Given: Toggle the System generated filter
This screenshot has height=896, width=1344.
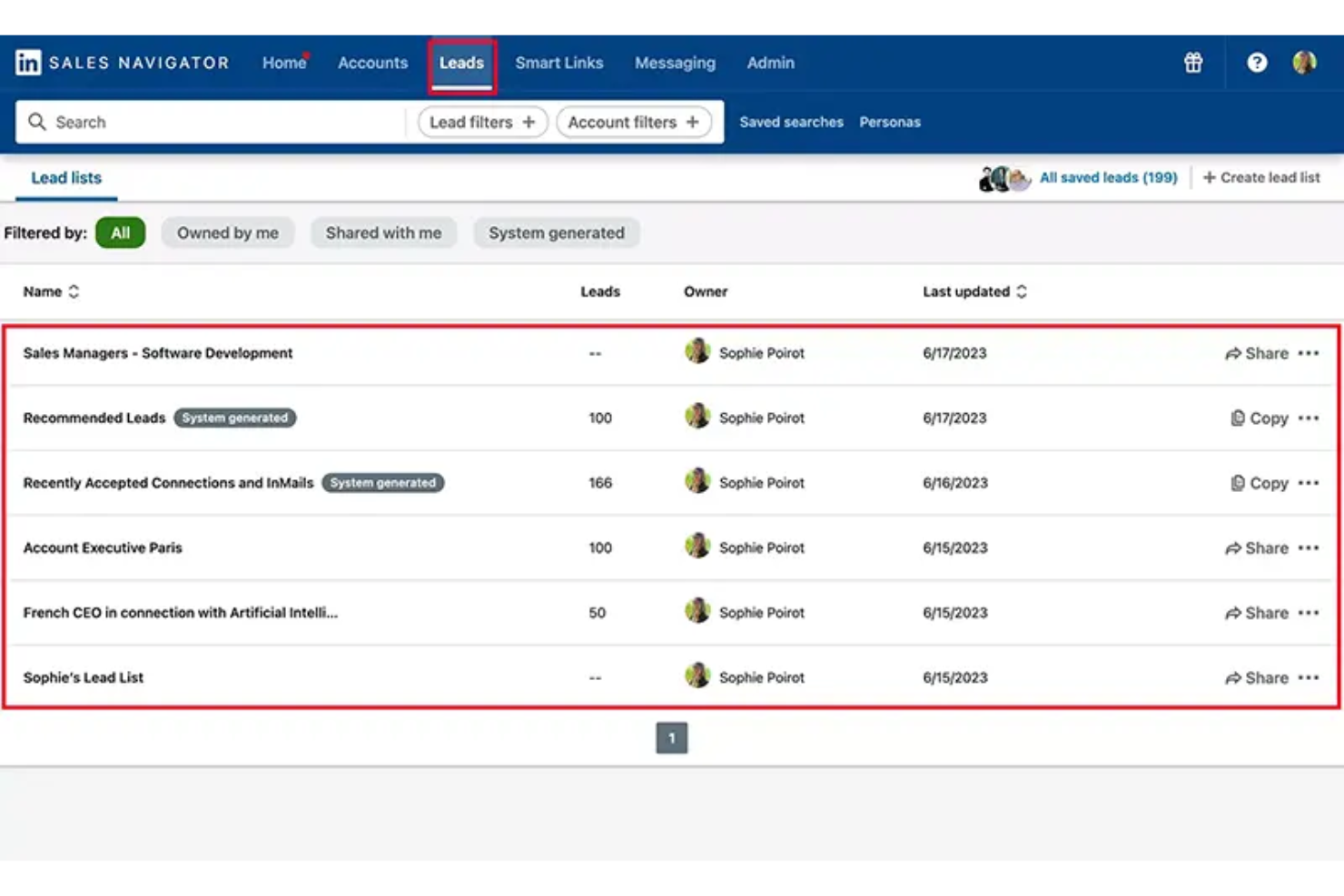Looking at the screenshot, I should point(557,232).
